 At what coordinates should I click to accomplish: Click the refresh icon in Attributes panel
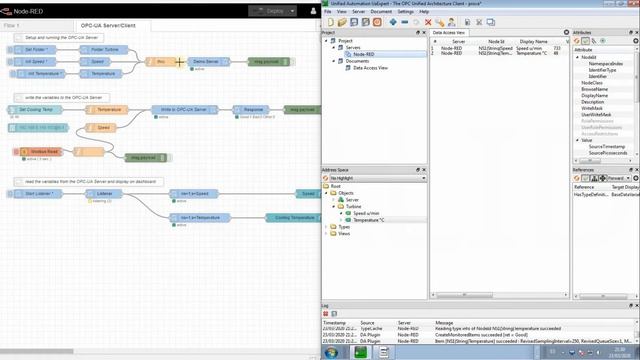(577, 41)
